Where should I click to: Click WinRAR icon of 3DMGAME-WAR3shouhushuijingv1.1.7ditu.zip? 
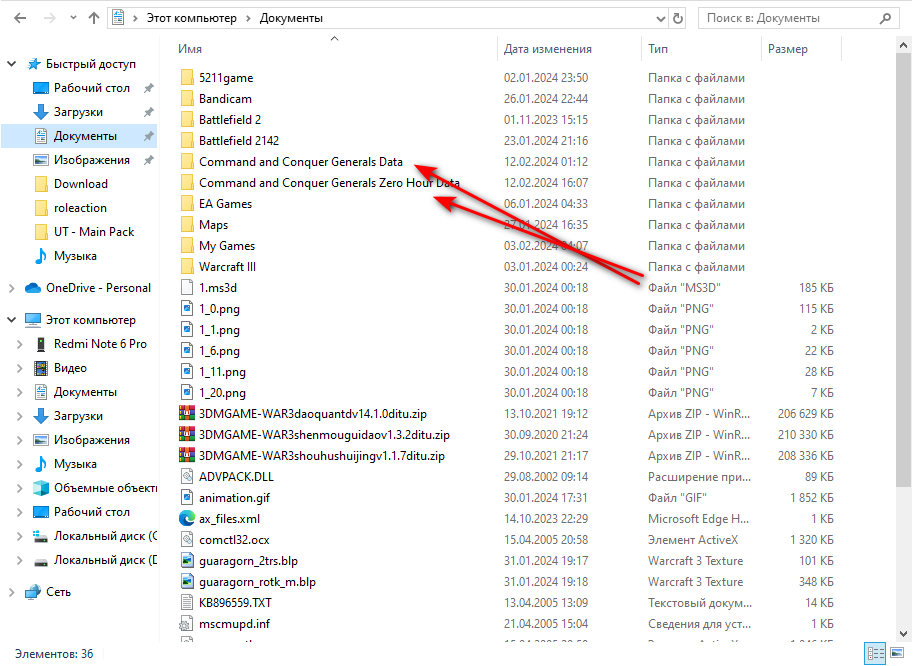click(187, 455)
